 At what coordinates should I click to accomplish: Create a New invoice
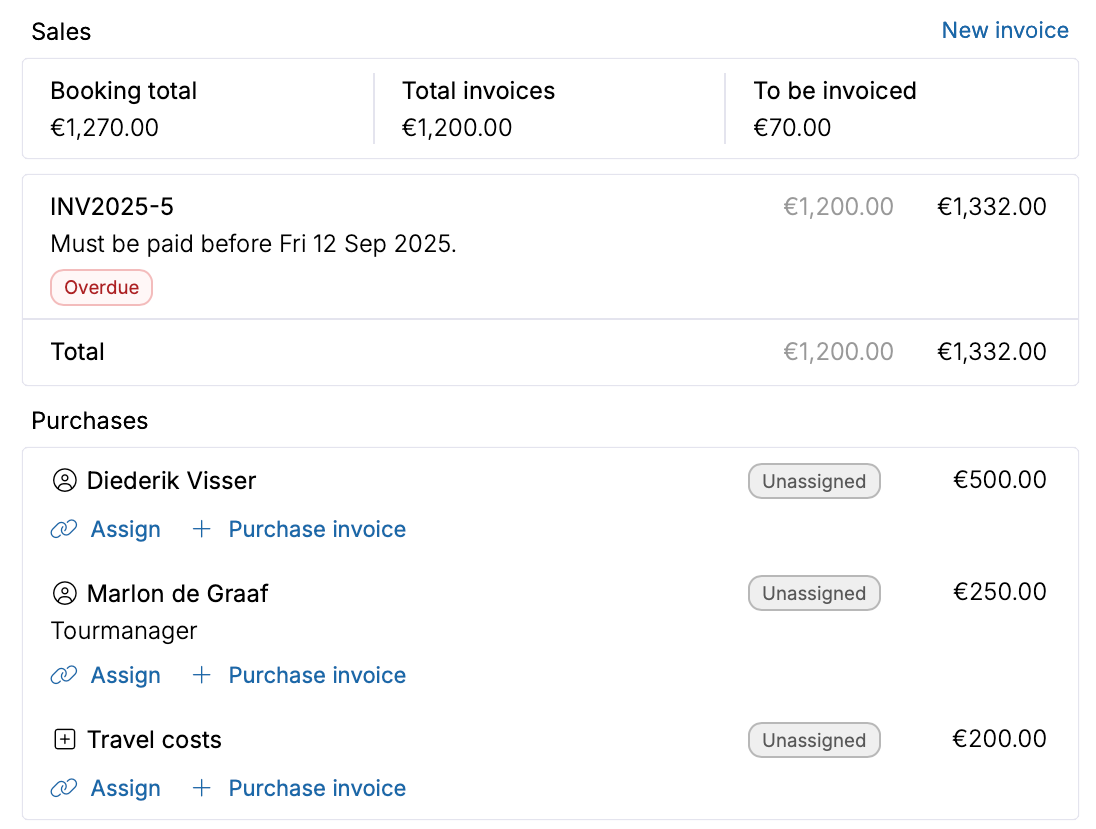pos(1005,31)
